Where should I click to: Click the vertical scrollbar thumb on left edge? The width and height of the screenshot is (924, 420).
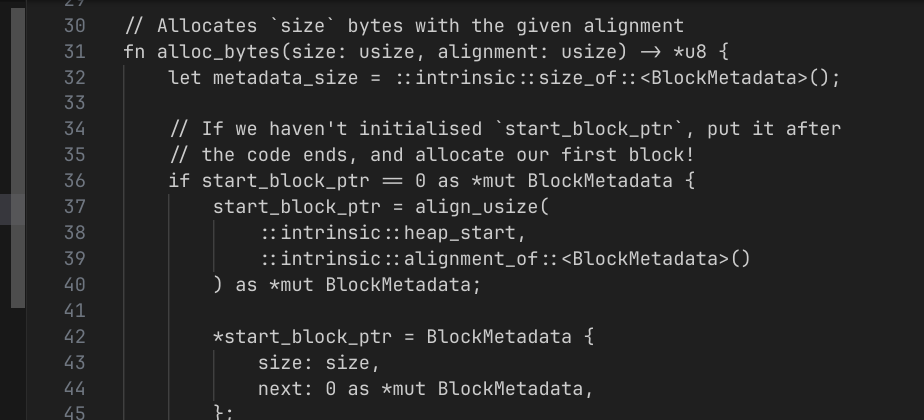tap(18, 158)
